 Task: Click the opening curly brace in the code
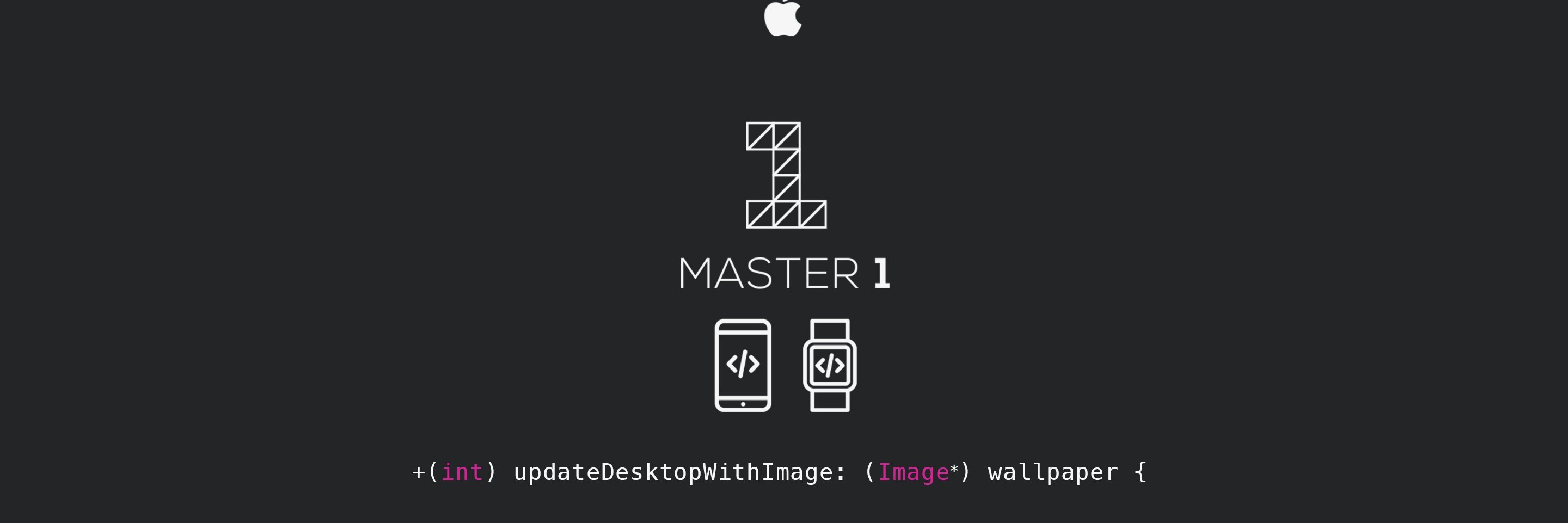pos(1140,472)
